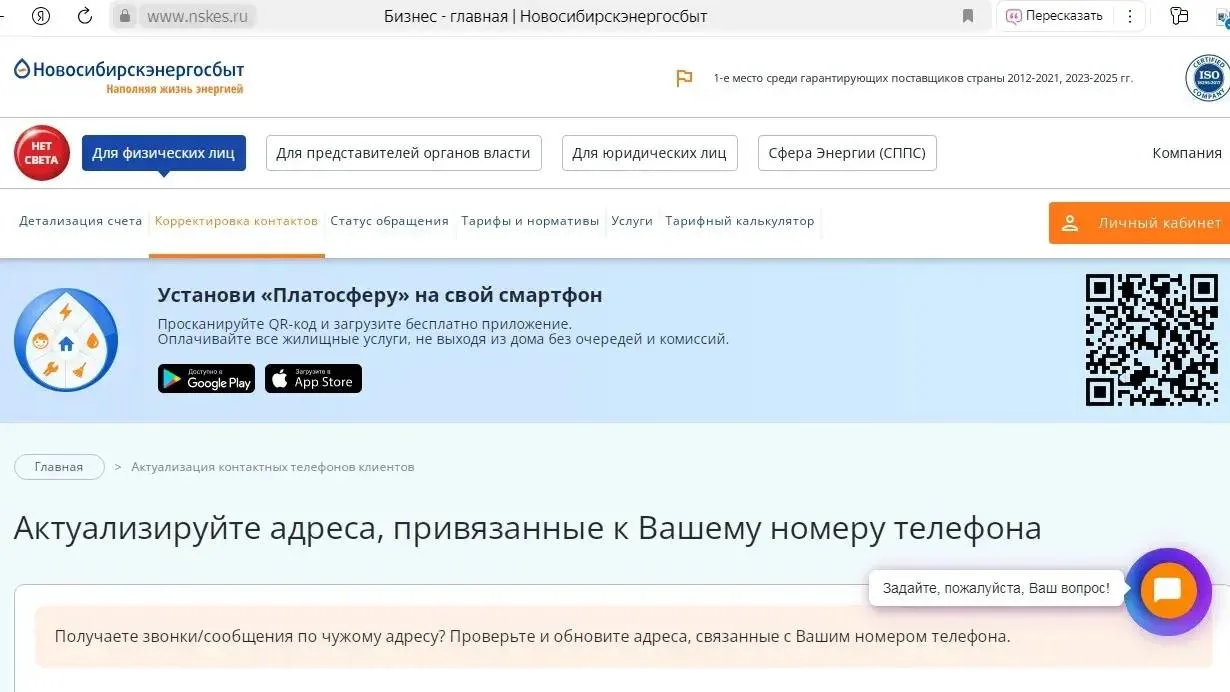
Task: Click the Получаете звонки/сообщения notice text
Action: point(532,636)
